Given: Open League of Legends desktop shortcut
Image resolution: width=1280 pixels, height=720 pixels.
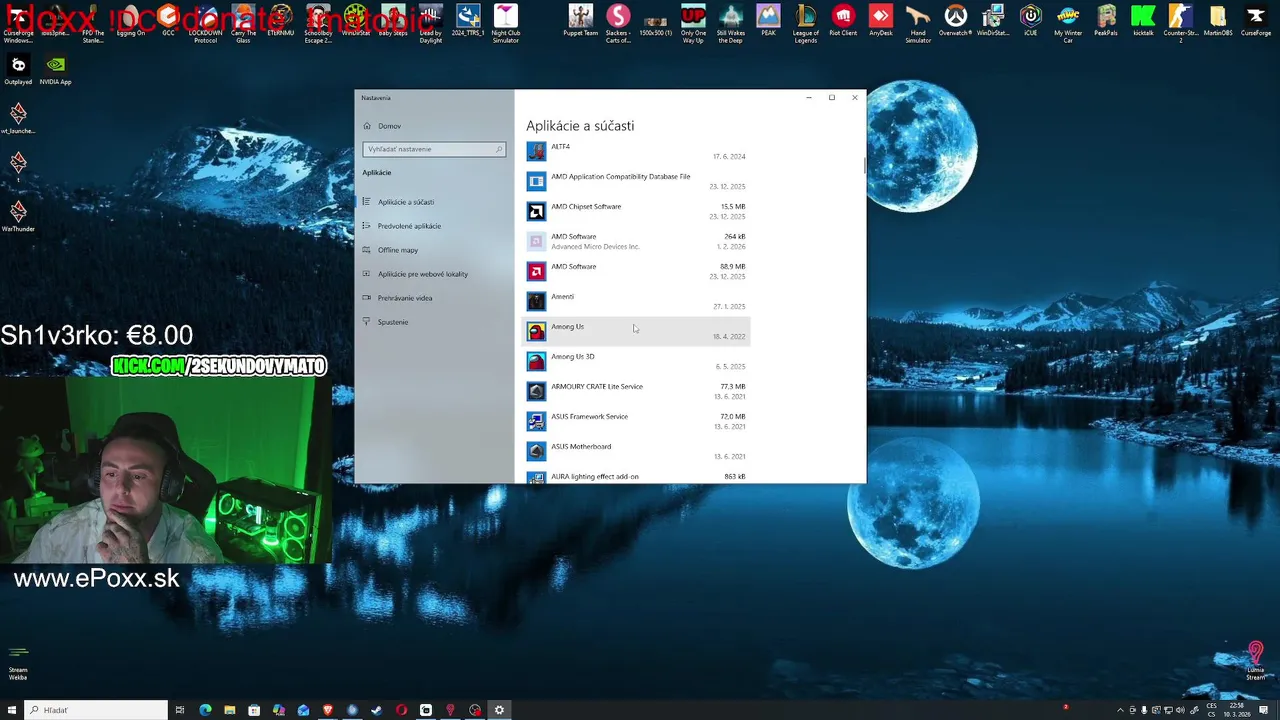Looking at the screenshot, I should [x=805, y=23].
